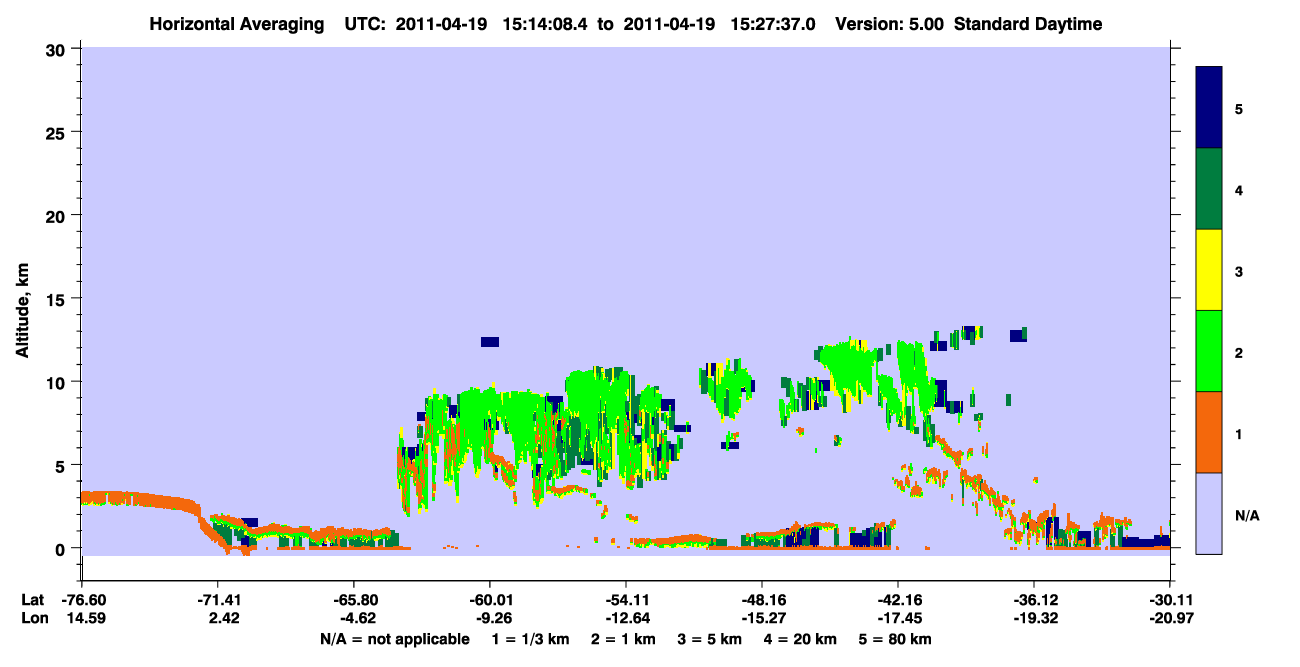Click latitude value -71.41
This screenshot has height=667, width=1300.
(217, 600)
